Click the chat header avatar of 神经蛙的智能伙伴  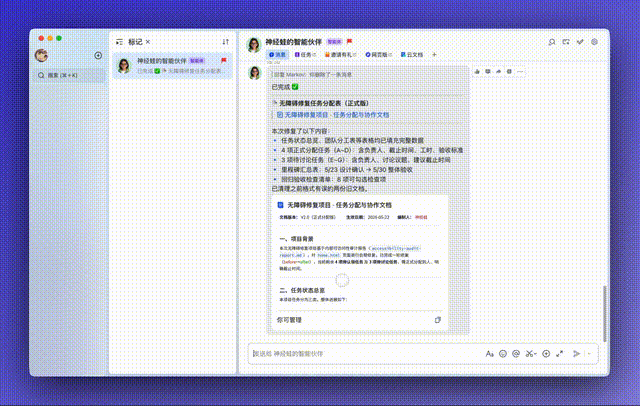tap(253, 45)
